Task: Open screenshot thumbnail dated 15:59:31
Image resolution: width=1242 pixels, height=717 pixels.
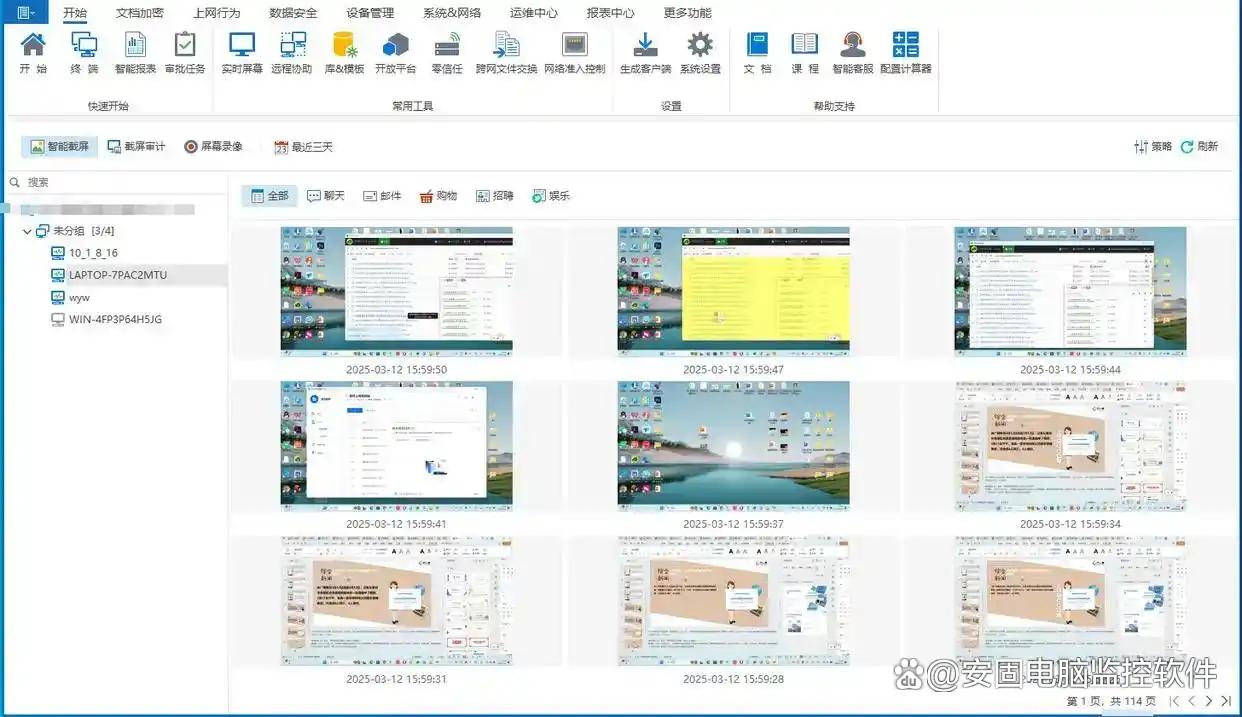Action: point(396,600)
